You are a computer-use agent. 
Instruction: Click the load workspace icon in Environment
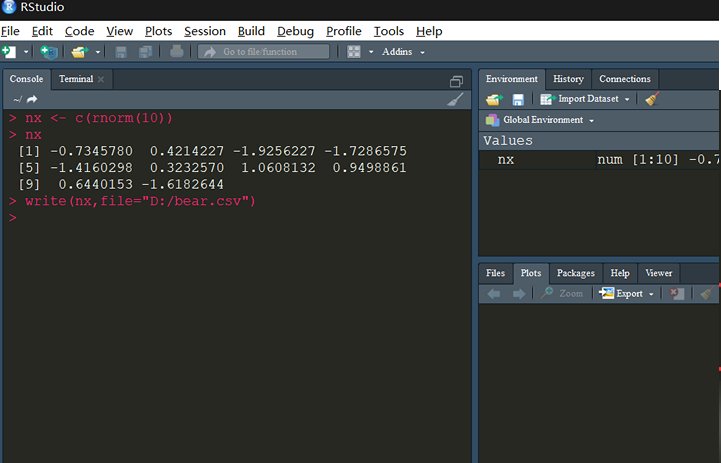(493, 99)
